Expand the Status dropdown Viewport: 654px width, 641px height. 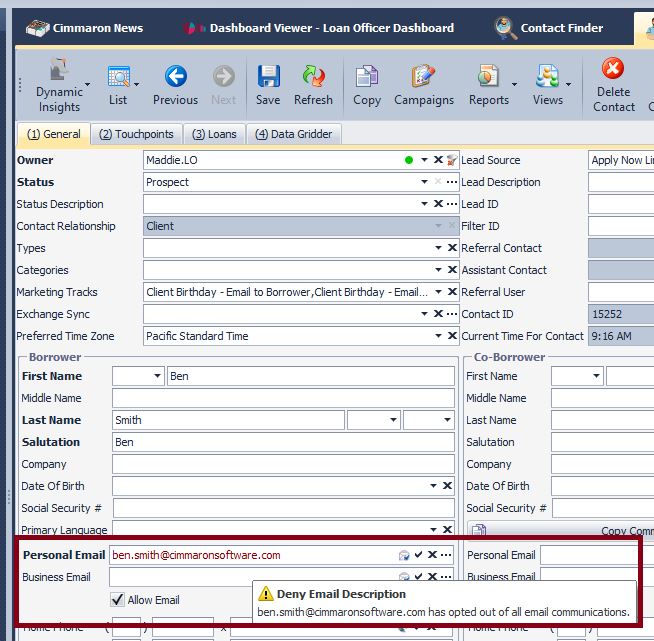425,182
